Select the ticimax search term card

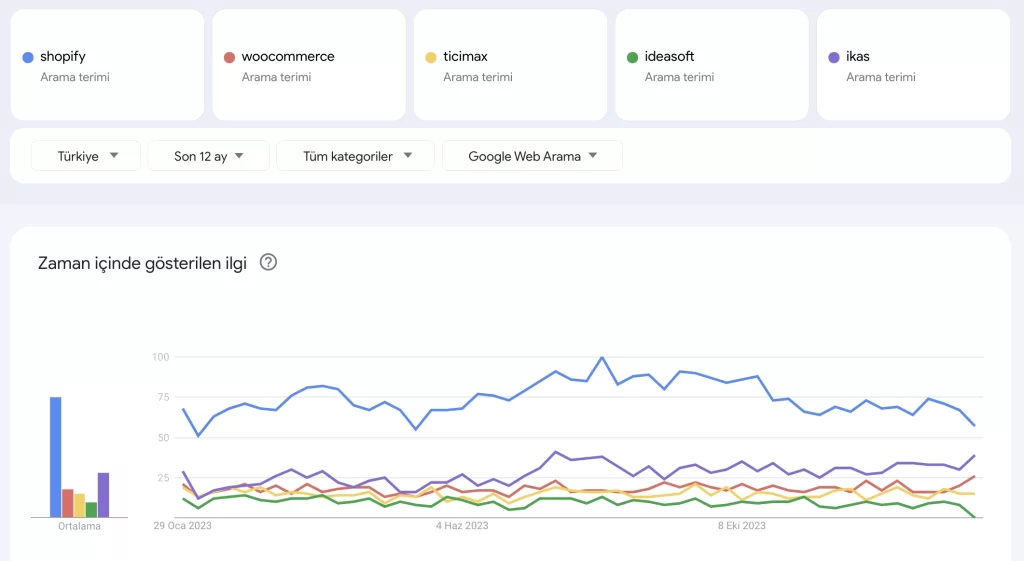(x=511, y=65)
